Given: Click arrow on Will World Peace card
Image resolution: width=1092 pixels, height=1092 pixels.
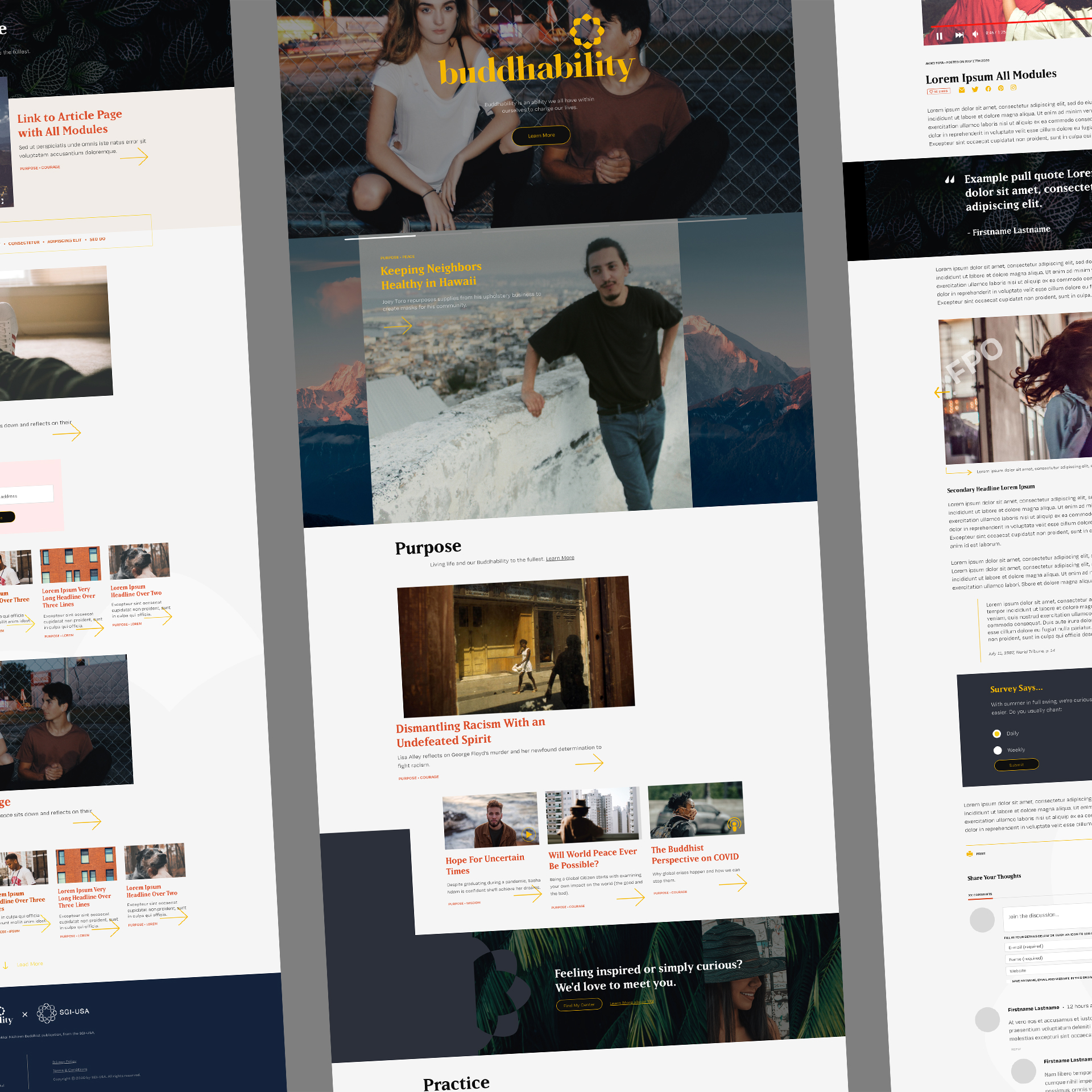Looking at the screenshot, I should [631, 898].
